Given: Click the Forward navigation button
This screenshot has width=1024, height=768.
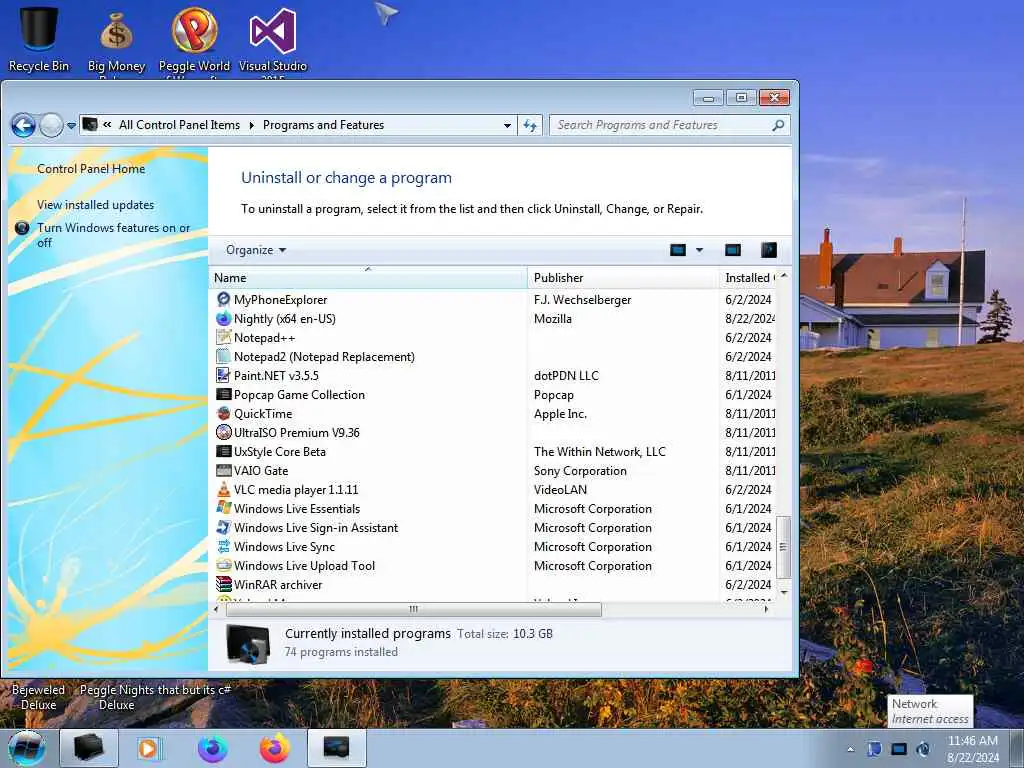Looking at the screenshot, I should click(51, 125).
